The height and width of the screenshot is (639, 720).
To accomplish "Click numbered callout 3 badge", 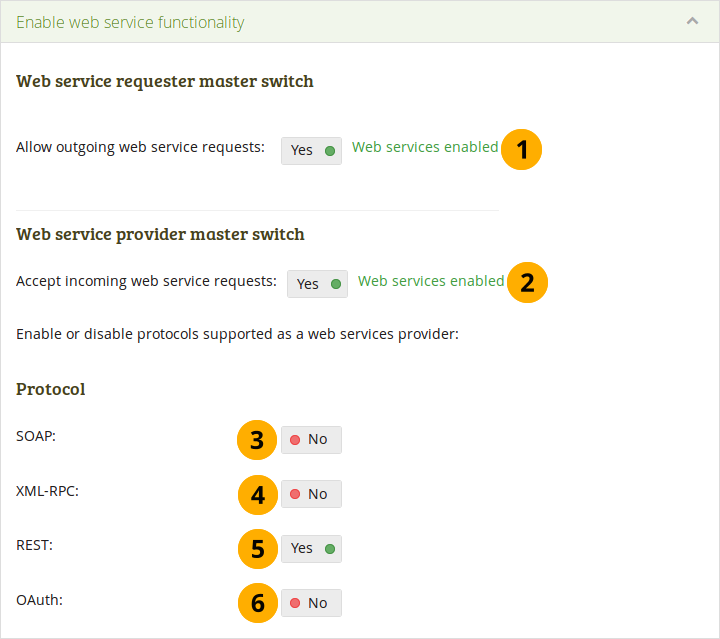I will pos(257,440).
